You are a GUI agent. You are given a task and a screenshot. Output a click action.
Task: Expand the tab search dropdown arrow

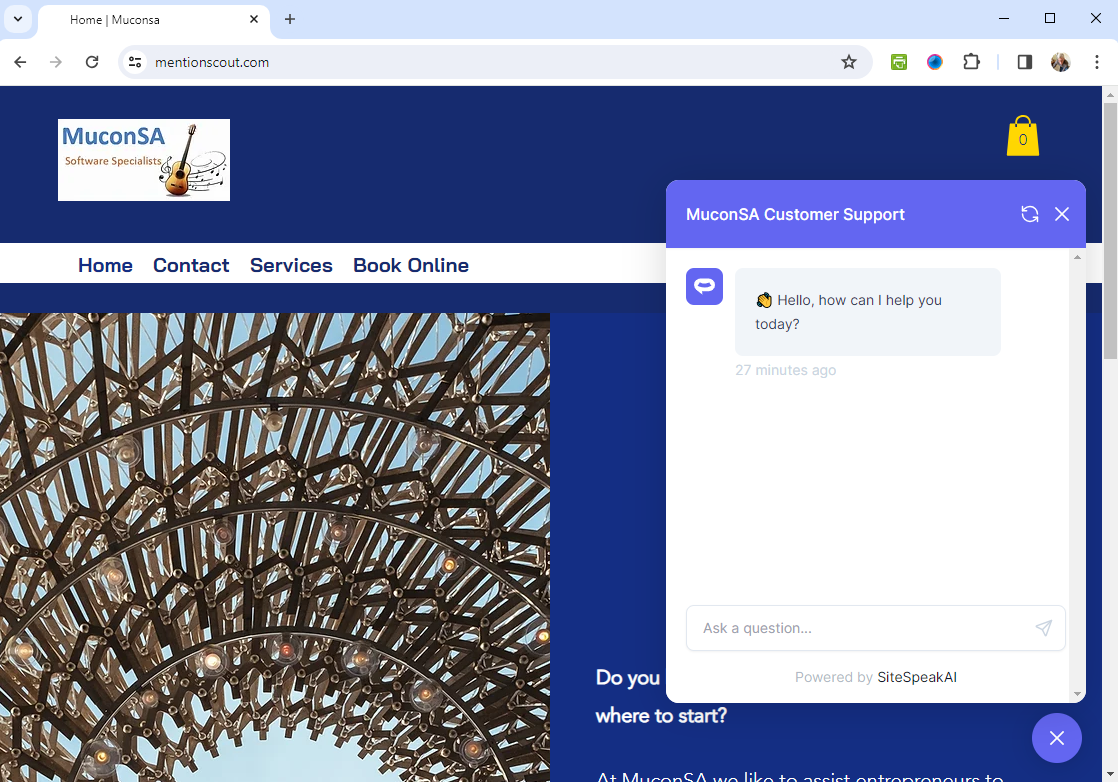[18, 19]
